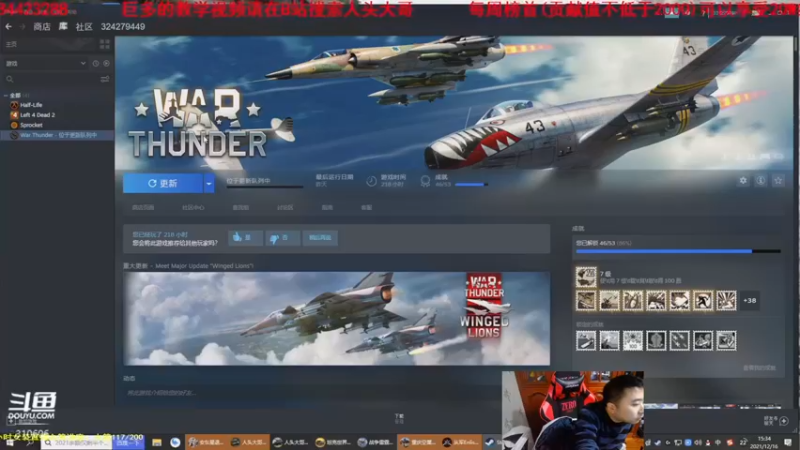Viewport: 800px width, 450px height.
Task: Open the locked achievement showing 100
Action: click(x=633, y=341)
